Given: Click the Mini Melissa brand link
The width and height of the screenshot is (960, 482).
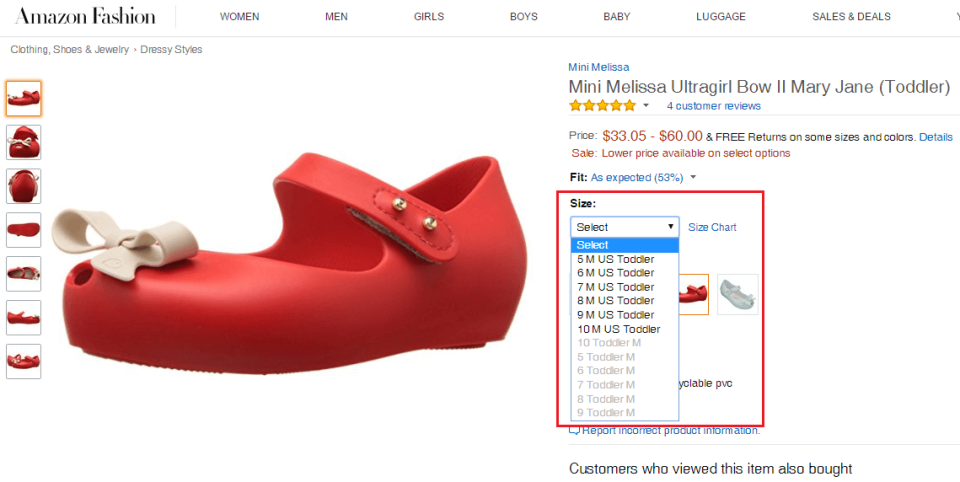Looking at the screenshot, I should (x=599, y=67).
